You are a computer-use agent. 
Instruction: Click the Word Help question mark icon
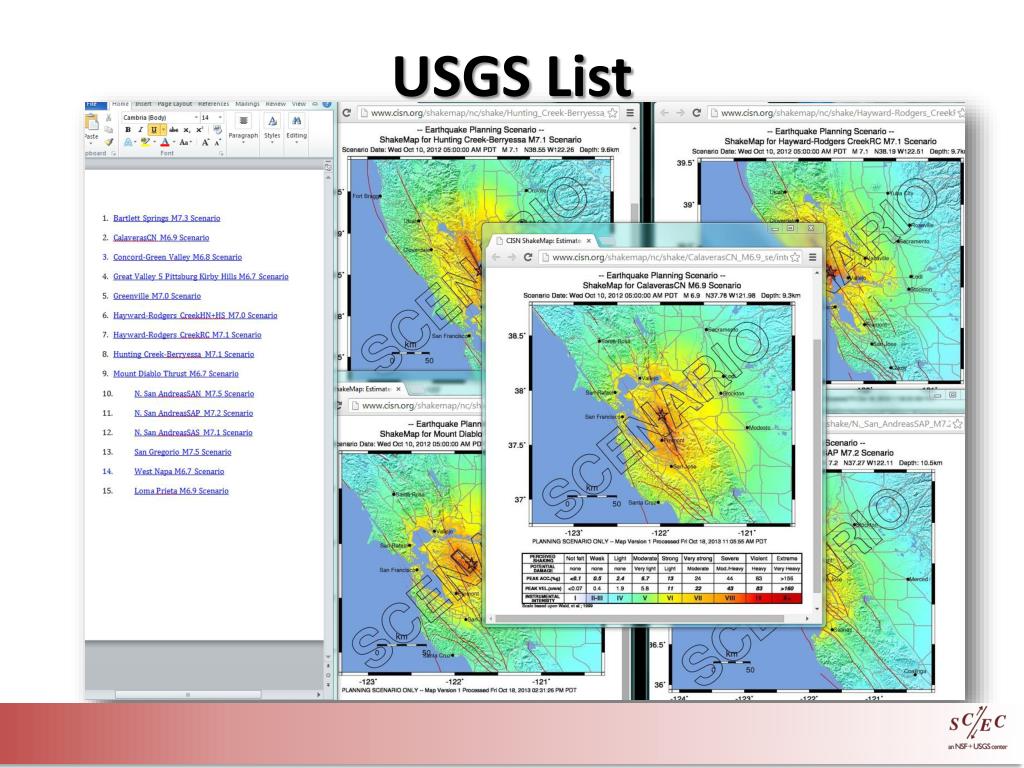(327, 104)
